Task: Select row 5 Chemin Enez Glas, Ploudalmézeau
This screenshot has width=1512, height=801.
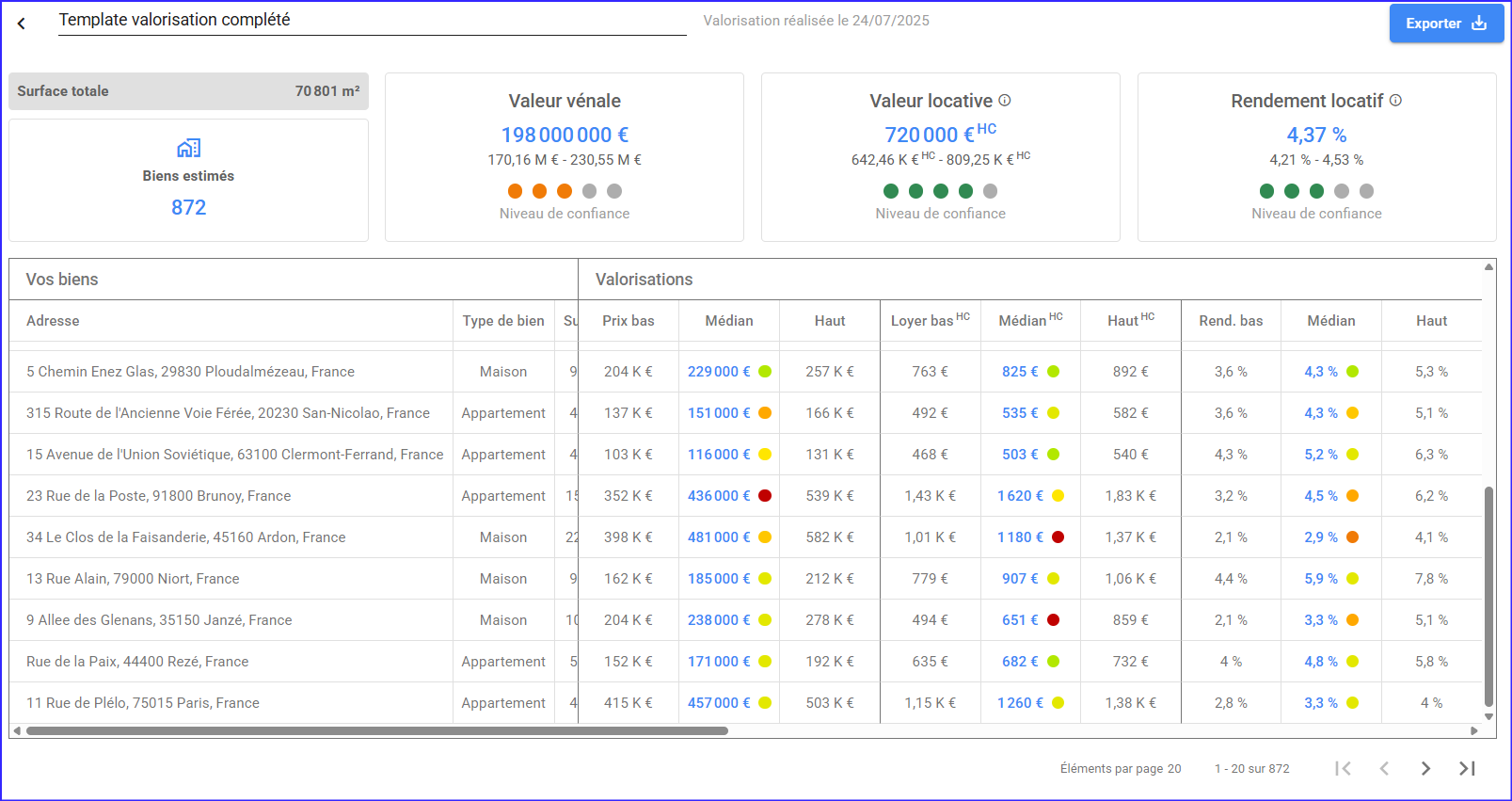Action: [x=745, y=372]
